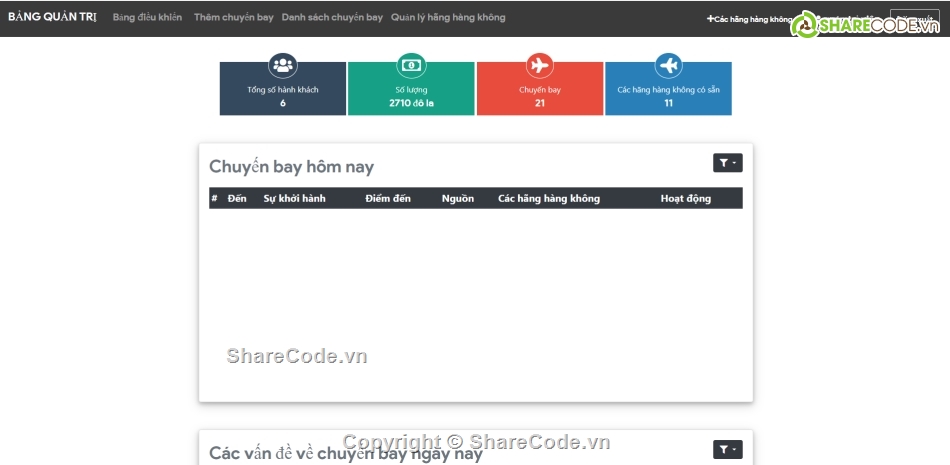Open the Tổng số hành khách card

[x=283, y=89]
